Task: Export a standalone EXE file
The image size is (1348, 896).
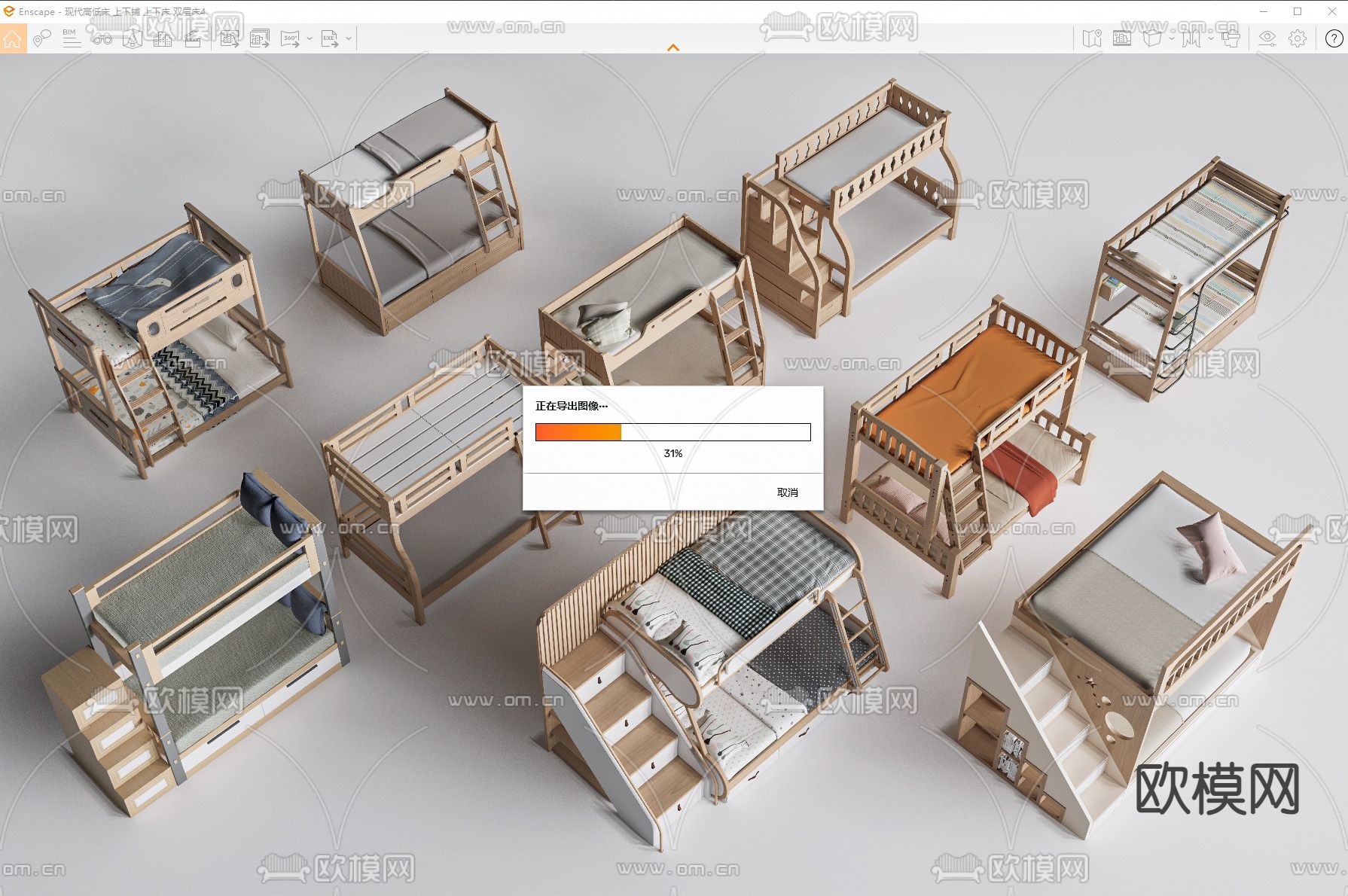Action: click(330, 38)
